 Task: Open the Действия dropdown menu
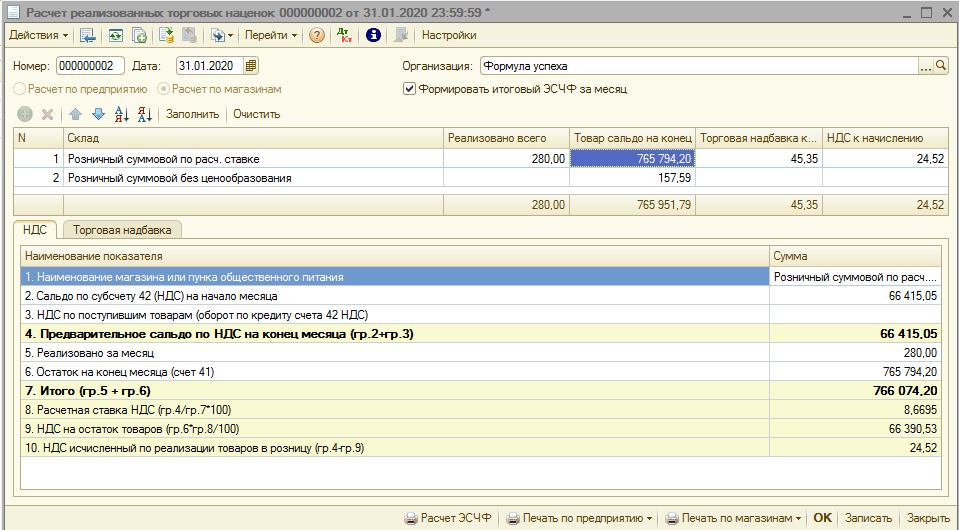[x=38, y=35]
